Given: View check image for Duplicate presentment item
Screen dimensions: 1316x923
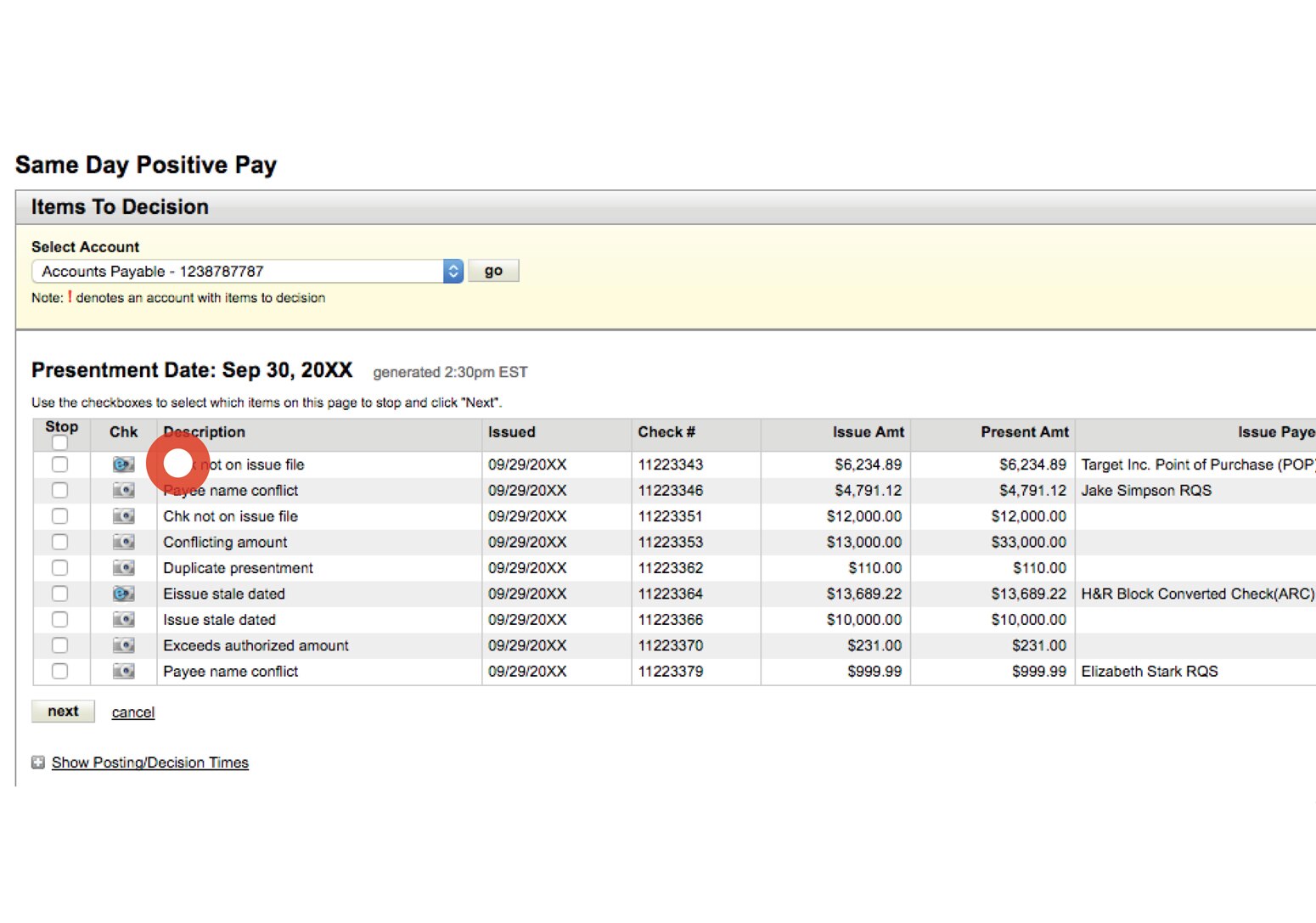Looking at the screenshot, I should pyautogui.click(x=122, y=567).
